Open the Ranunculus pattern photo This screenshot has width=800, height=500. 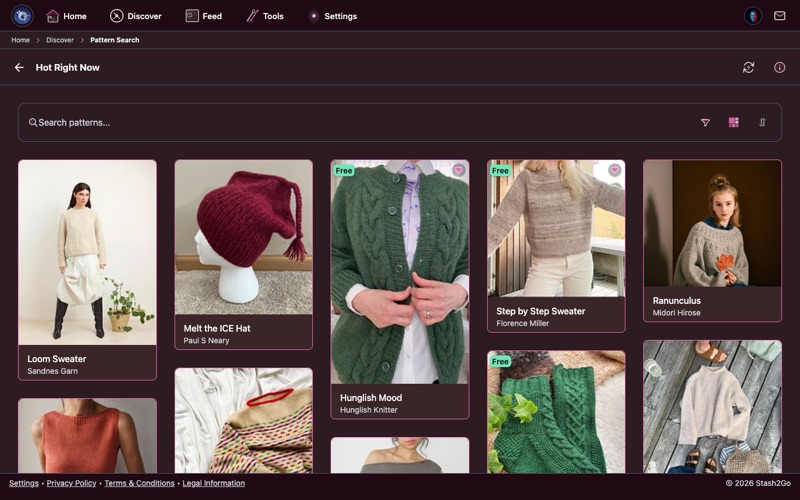[712, 223]
